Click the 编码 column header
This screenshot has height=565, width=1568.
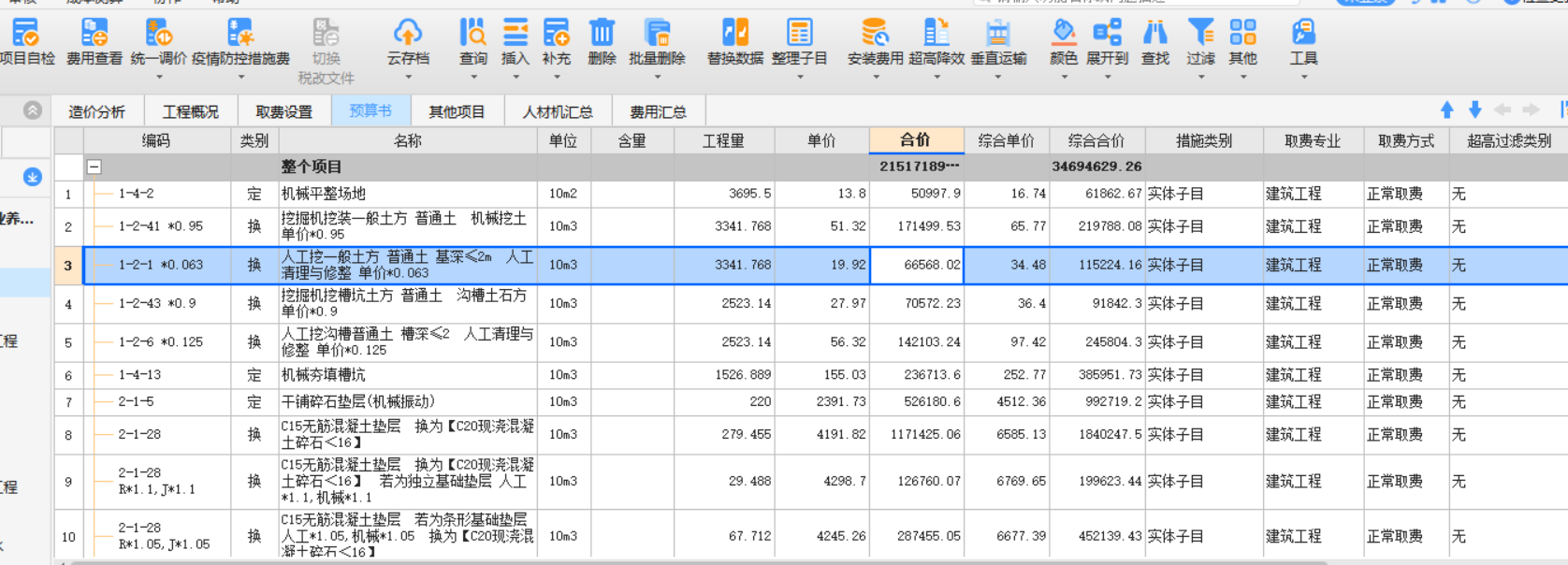[156, 140]
